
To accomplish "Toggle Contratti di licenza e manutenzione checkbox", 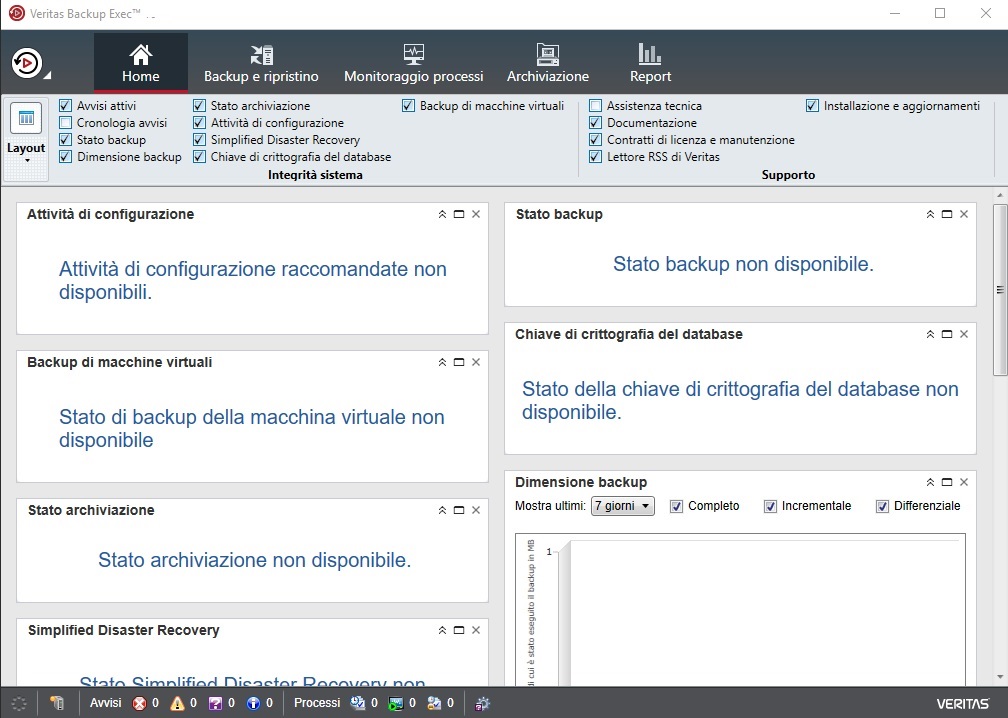I will point(596,139).
